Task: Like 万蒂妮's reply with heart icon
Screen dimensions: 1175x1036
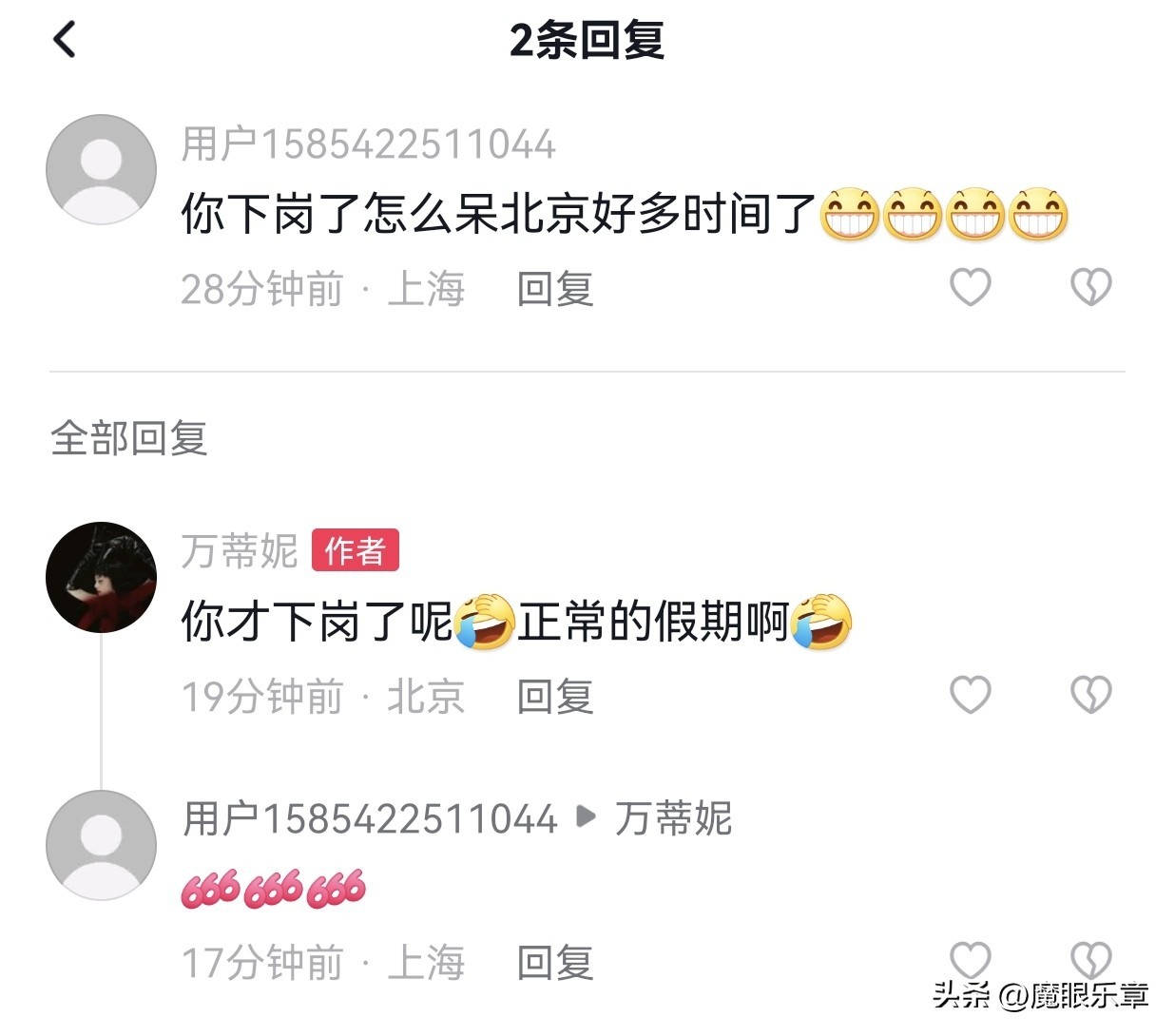Action: [x=971, y=695]
